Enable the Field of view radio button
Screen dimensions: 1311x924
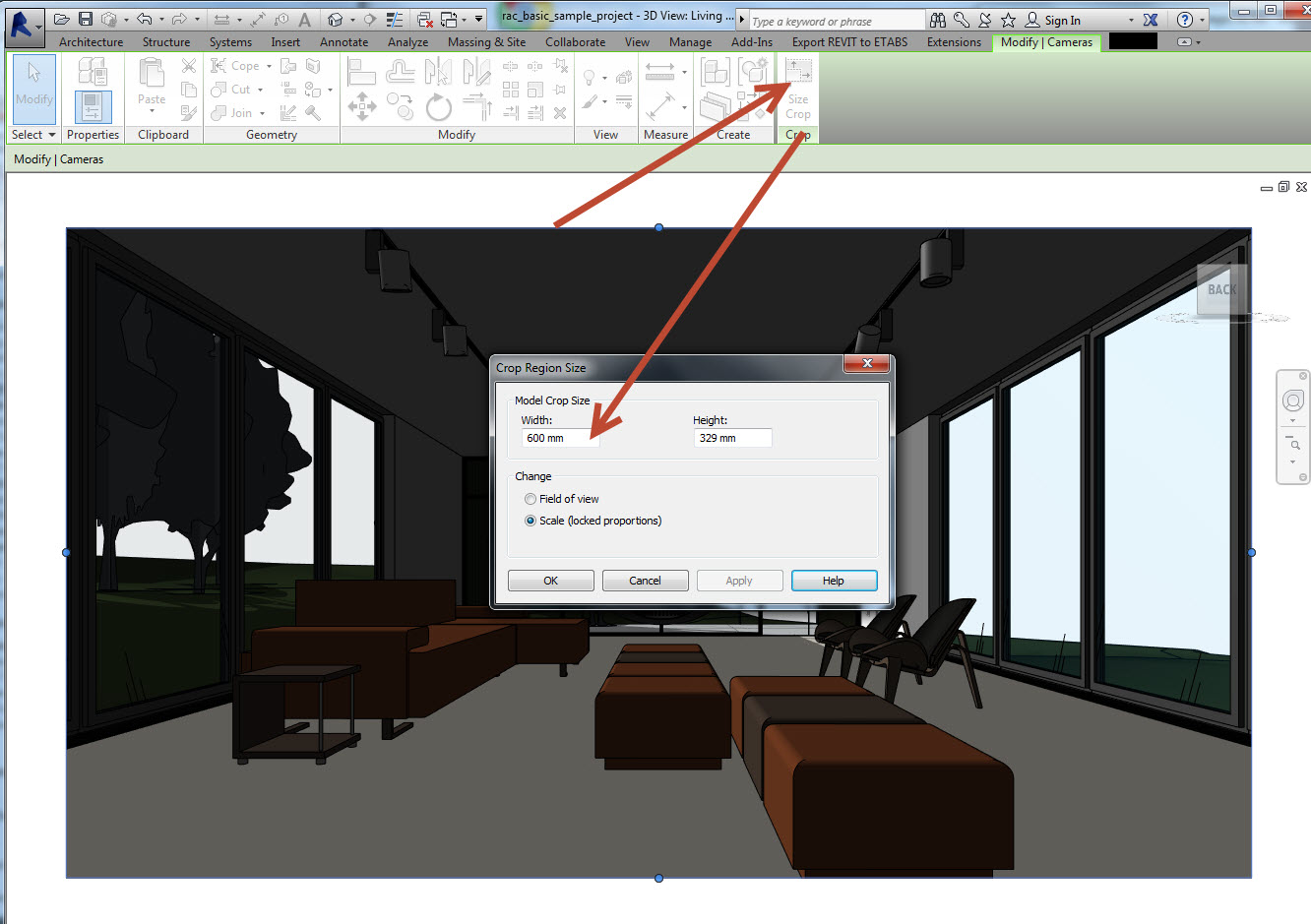click(x=531, y=499)
